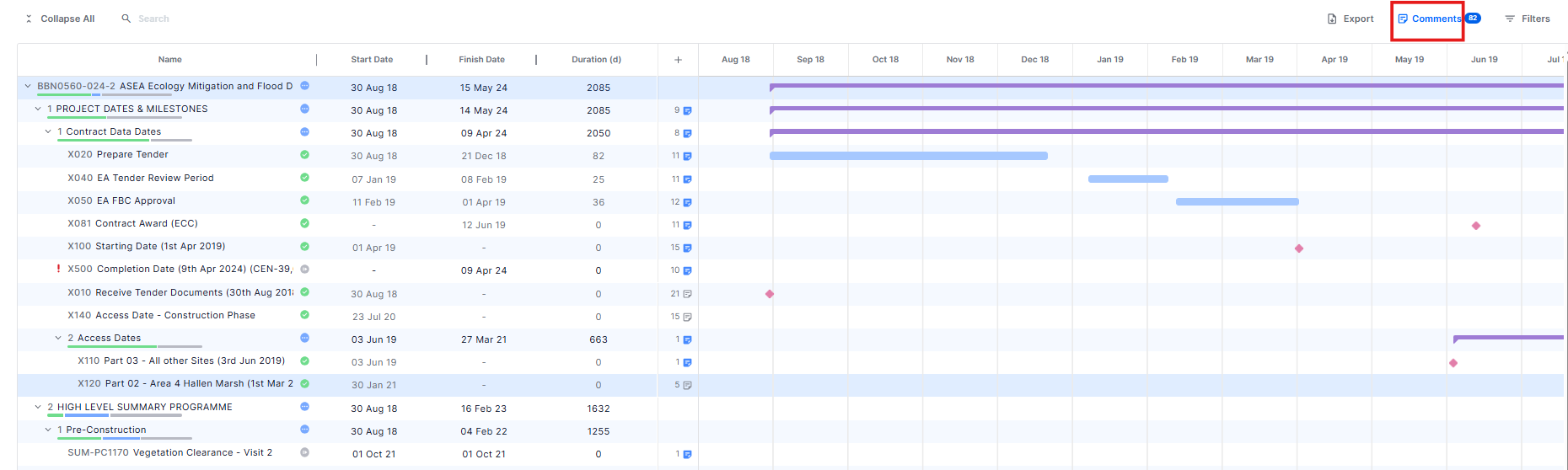Click the X020 Prepare Tender Gantt bar
The height and width of the screenshot is (470, 1568).
point(908,156)
